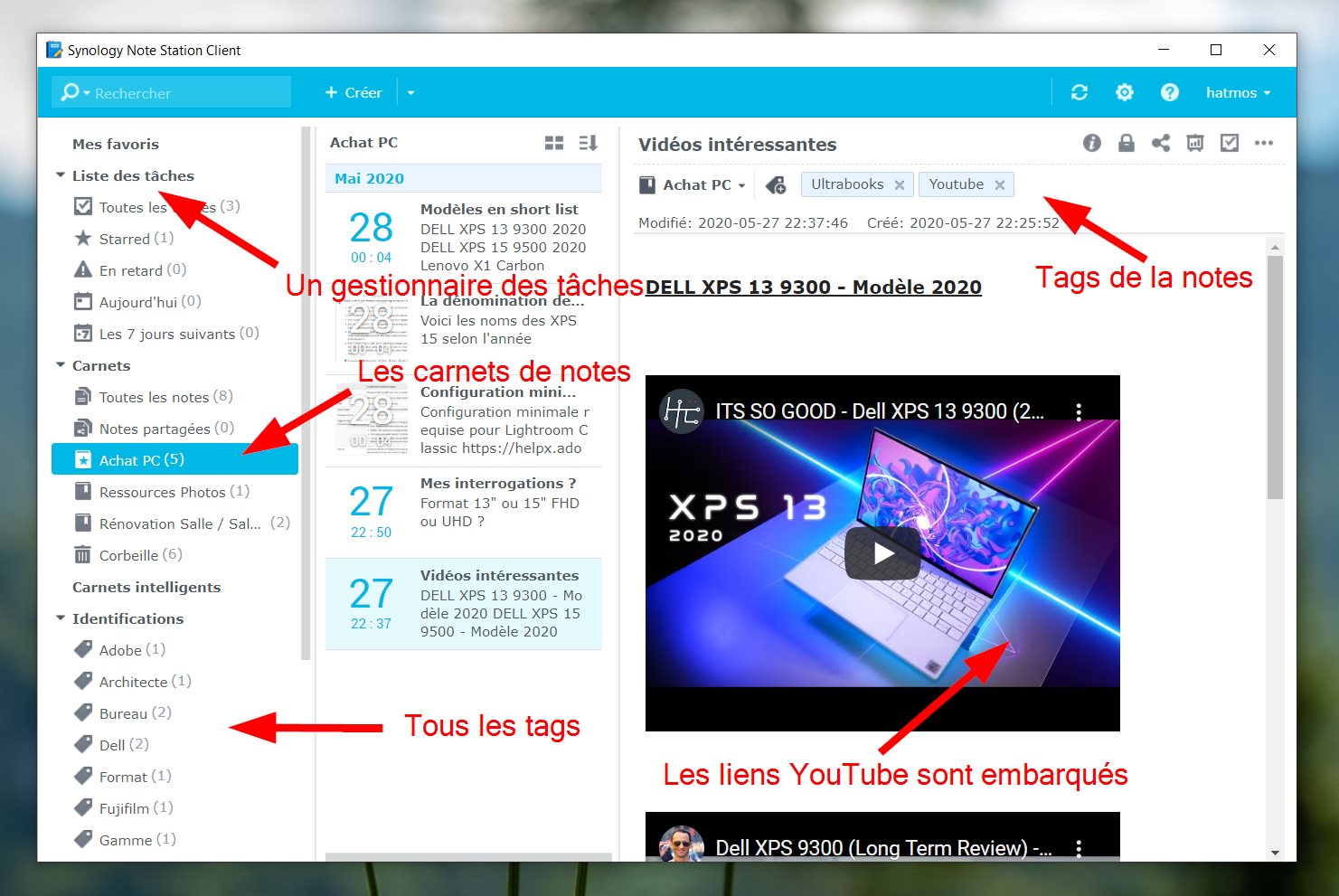Open settings via the gear icon
Screen dimensions: 1339x896
tap(1124, 92)
